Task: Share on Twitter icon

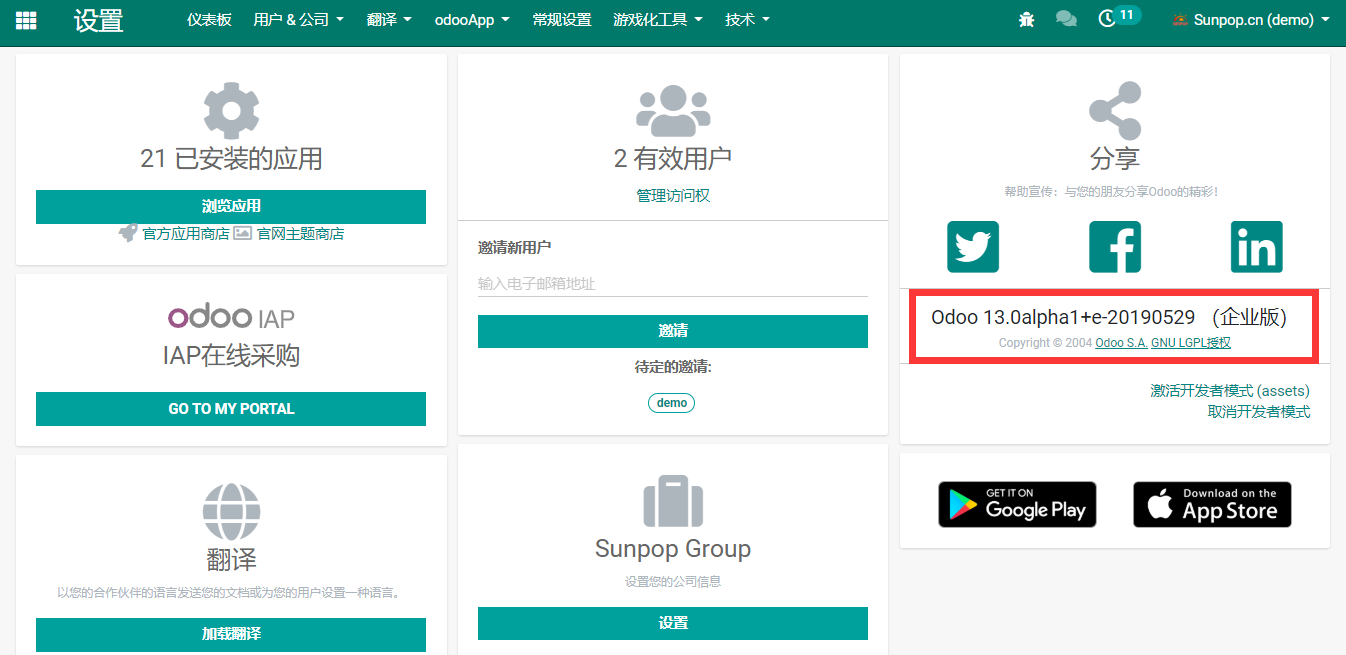Action: click(973, 246)
